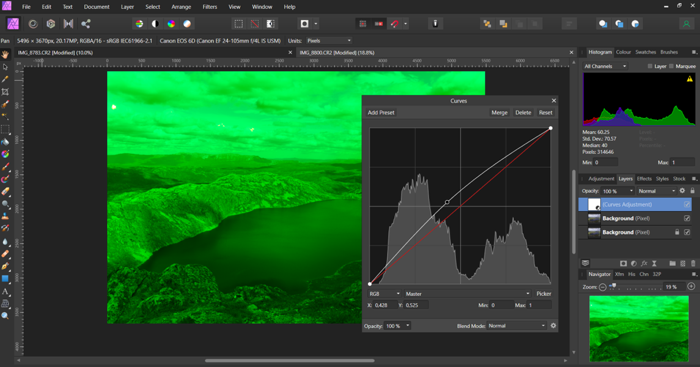Select the Colour Picker eyedropper tool

click(x=5, y=79)
